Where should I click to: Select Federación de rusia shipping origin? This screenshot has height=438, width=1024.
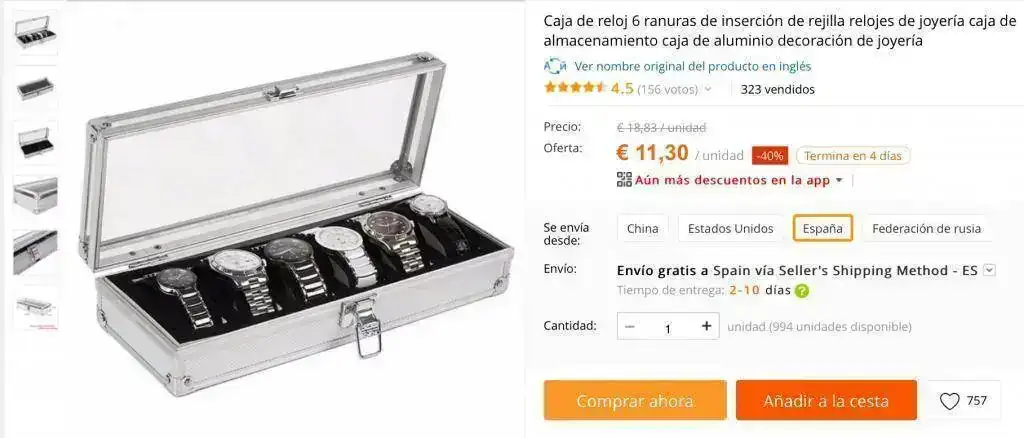[x=926, y=228]
